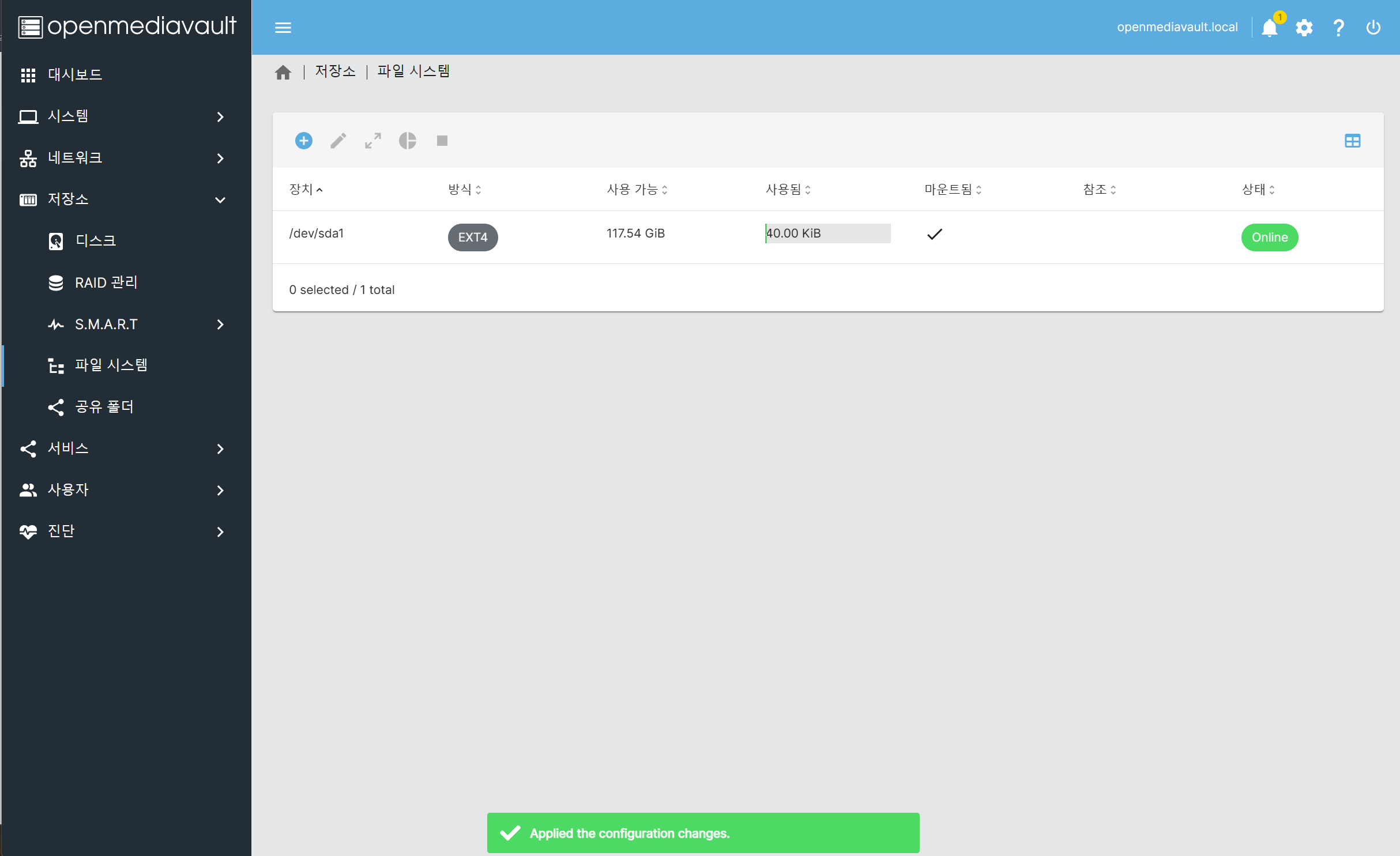
Task: Click the RAID 관리 database icon
Action: tap(56, 282)
